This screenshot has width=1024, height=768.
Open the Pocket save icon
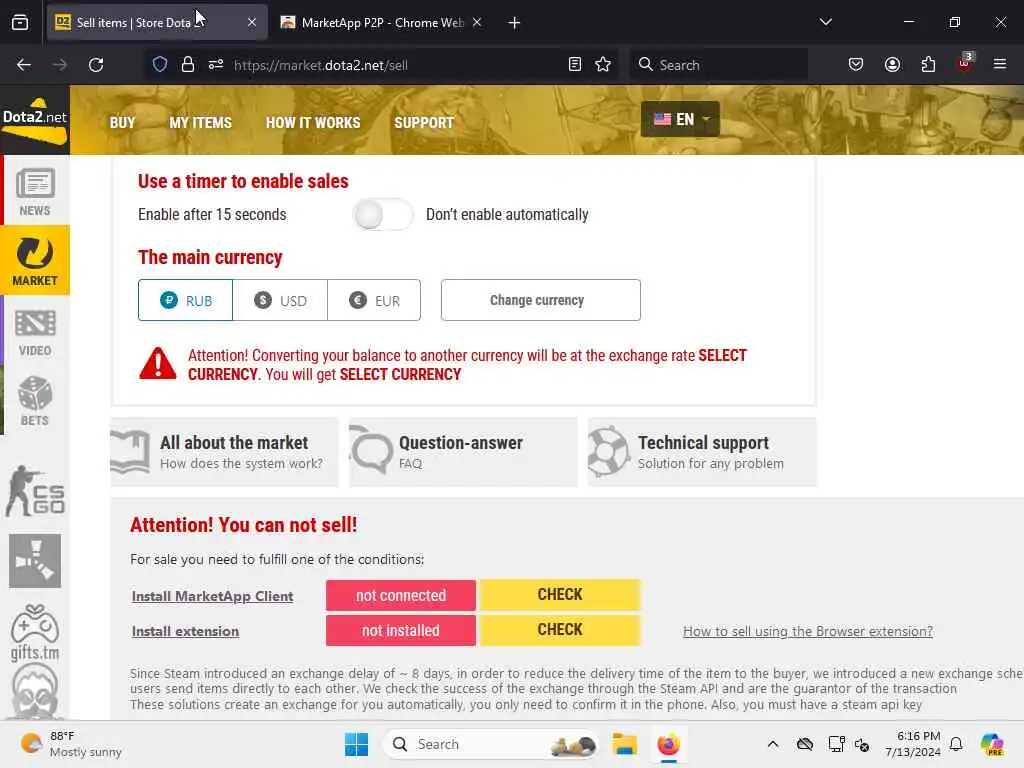point(856,65)
